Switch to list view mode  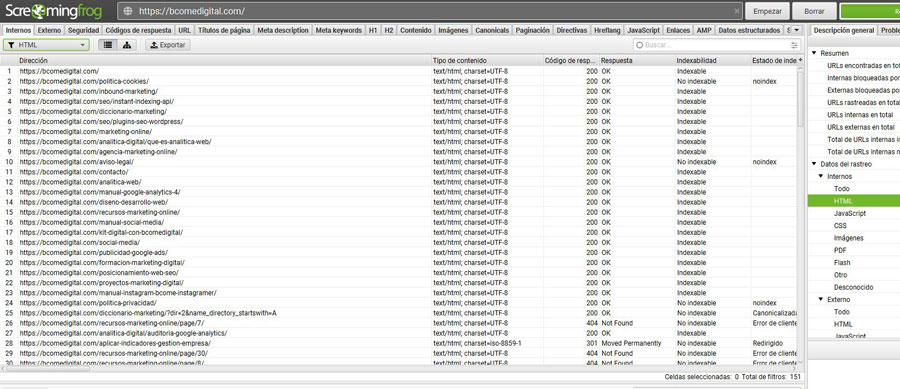click(108, 45)
